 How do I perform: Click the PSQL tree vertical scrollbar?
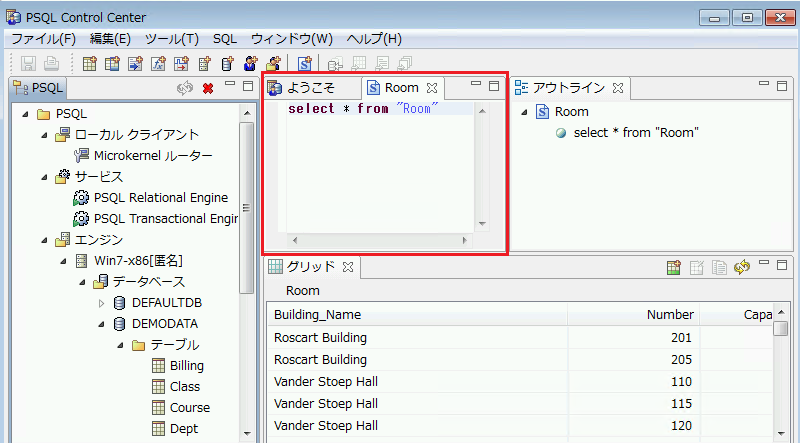pyautogui.click(x=246, y=207)
